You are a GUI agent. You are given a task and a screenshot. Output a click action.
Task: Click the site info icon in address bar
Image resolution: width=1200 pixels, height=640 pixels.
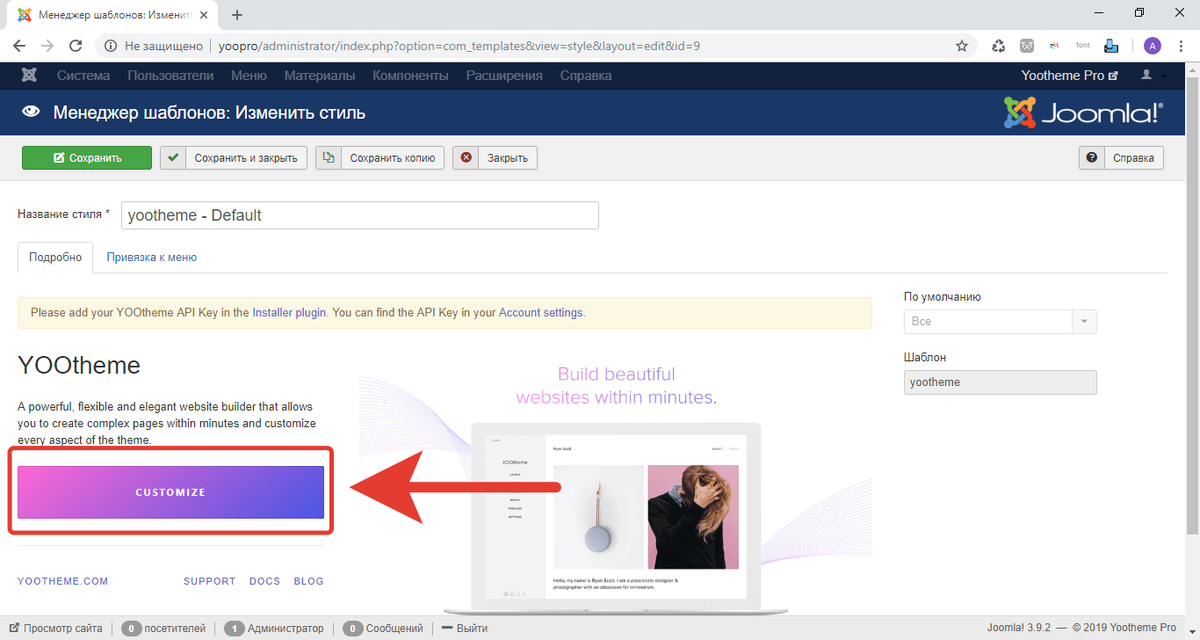110,46
